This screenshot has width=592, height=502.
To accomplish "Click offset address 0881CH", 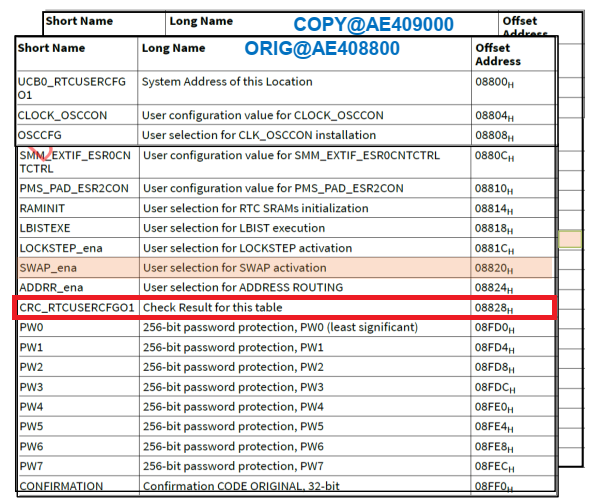I will pyautogui.click(x=494, y=248).
